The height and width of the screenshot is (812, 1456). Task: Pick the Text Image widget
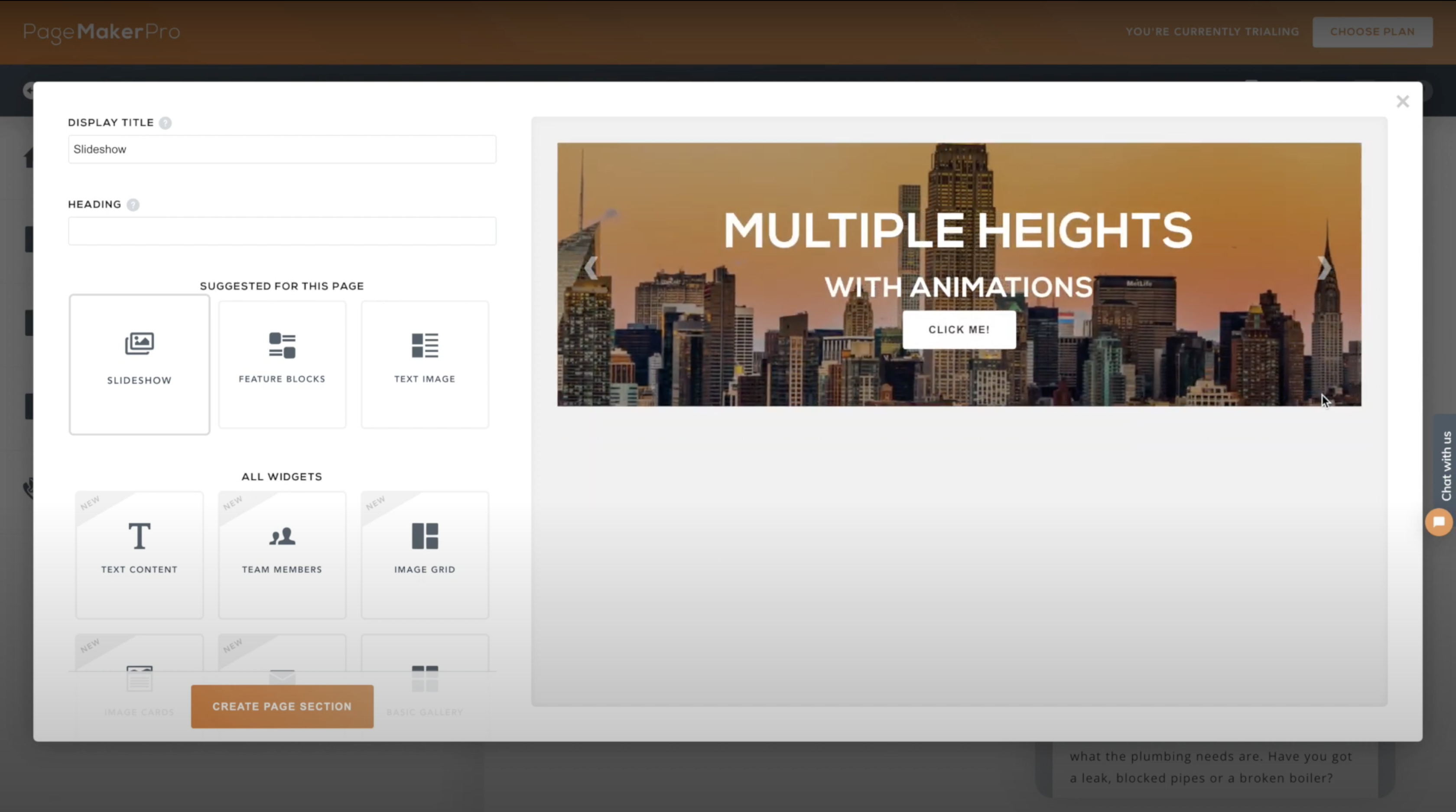point(425,364)
